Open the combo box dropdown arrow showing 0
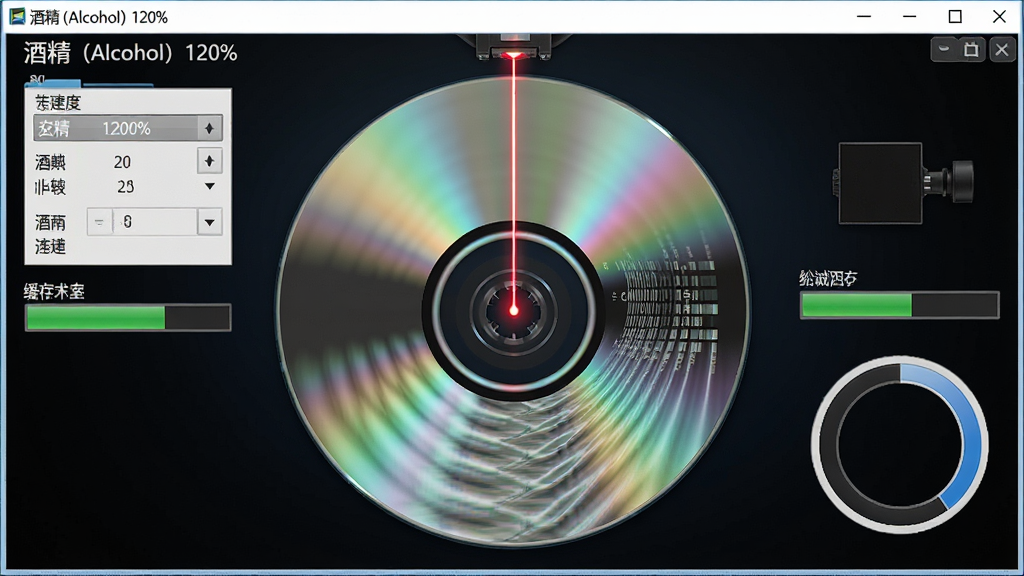 click(x=210, y=222)
